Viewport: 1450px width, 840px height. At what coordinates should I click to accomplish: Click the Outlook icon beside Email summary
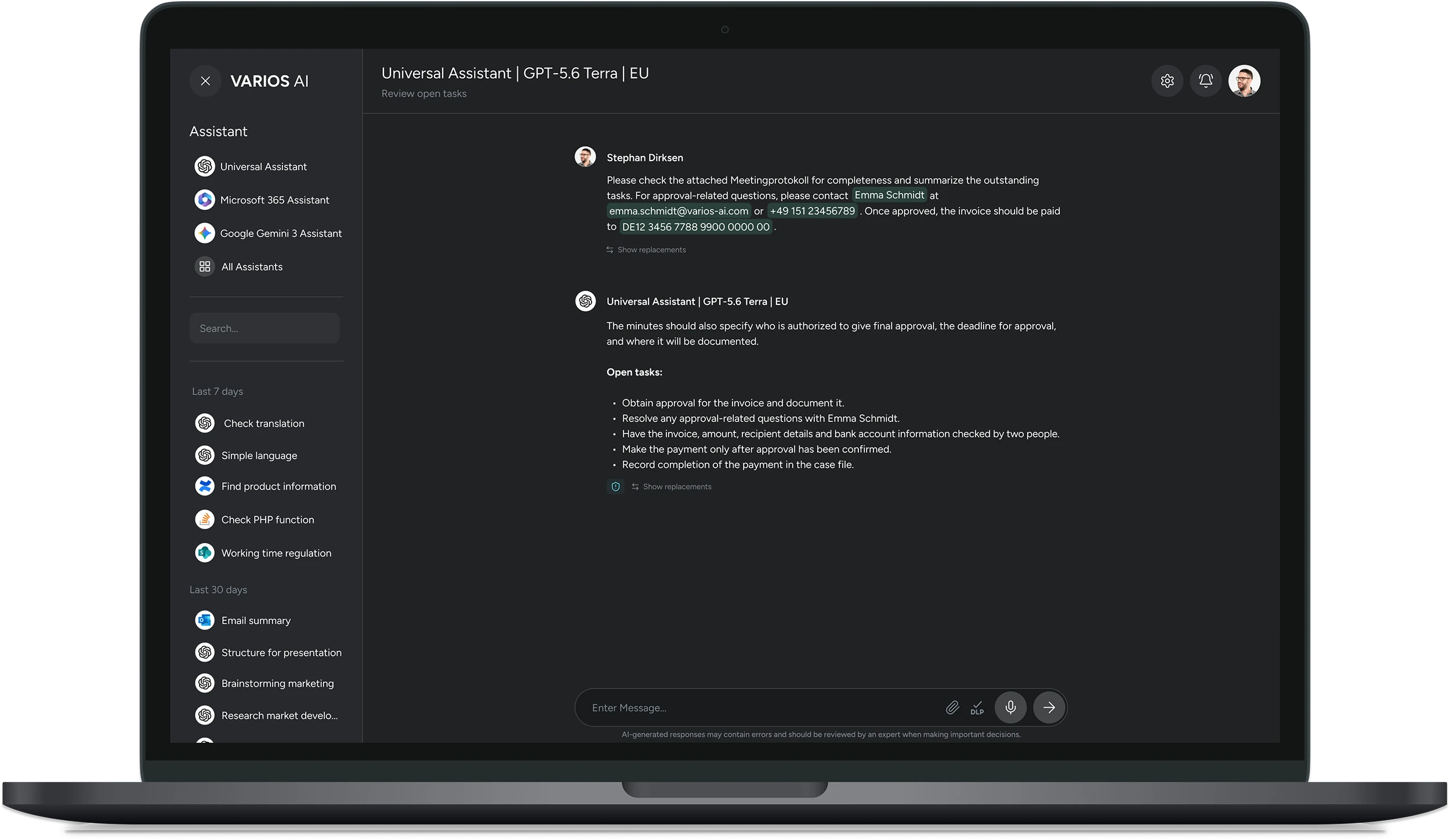(x=205, y=620)
